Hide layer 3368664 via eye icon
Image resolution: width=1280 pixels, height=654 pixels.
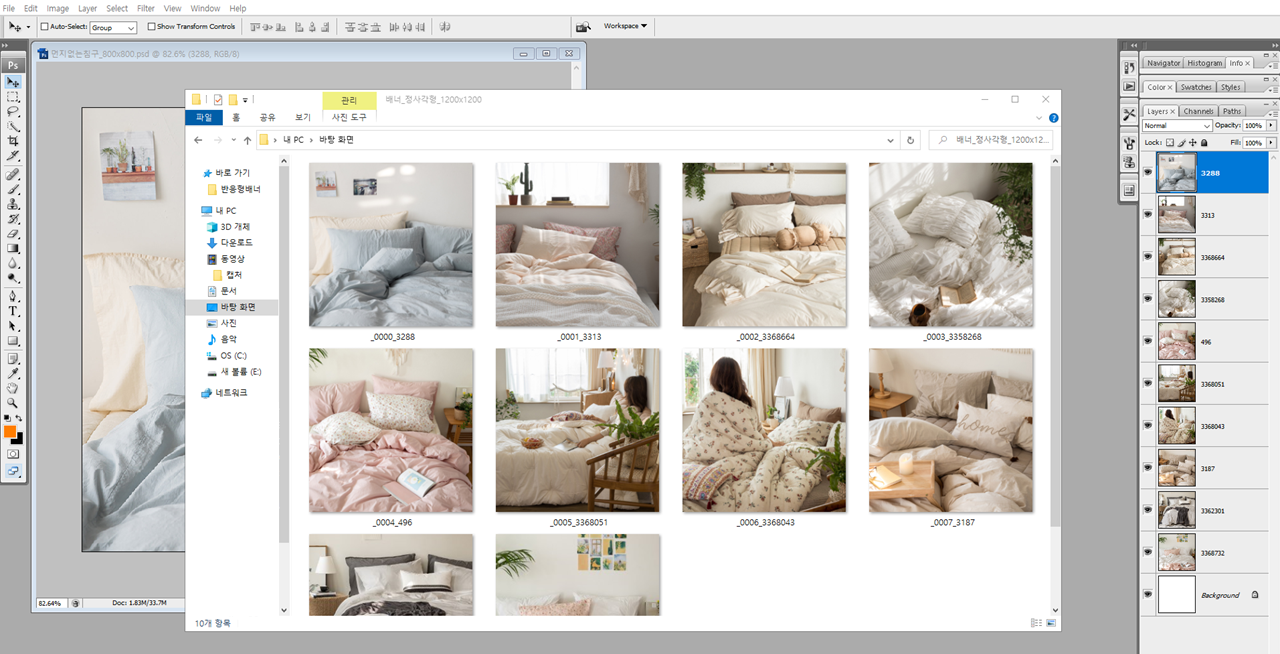pyautogui.click(x=1148, y=257)
